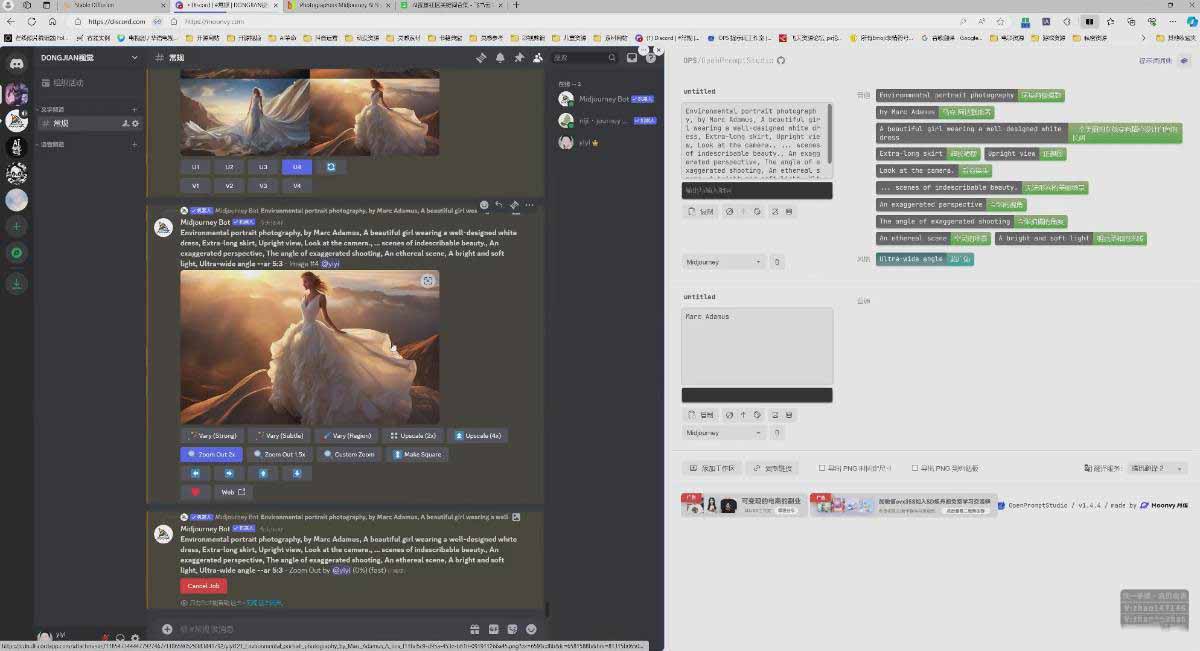Screen dimensions: 1200x651
Task: Click the Zoom Out 2x button
Action: point(211,454)
